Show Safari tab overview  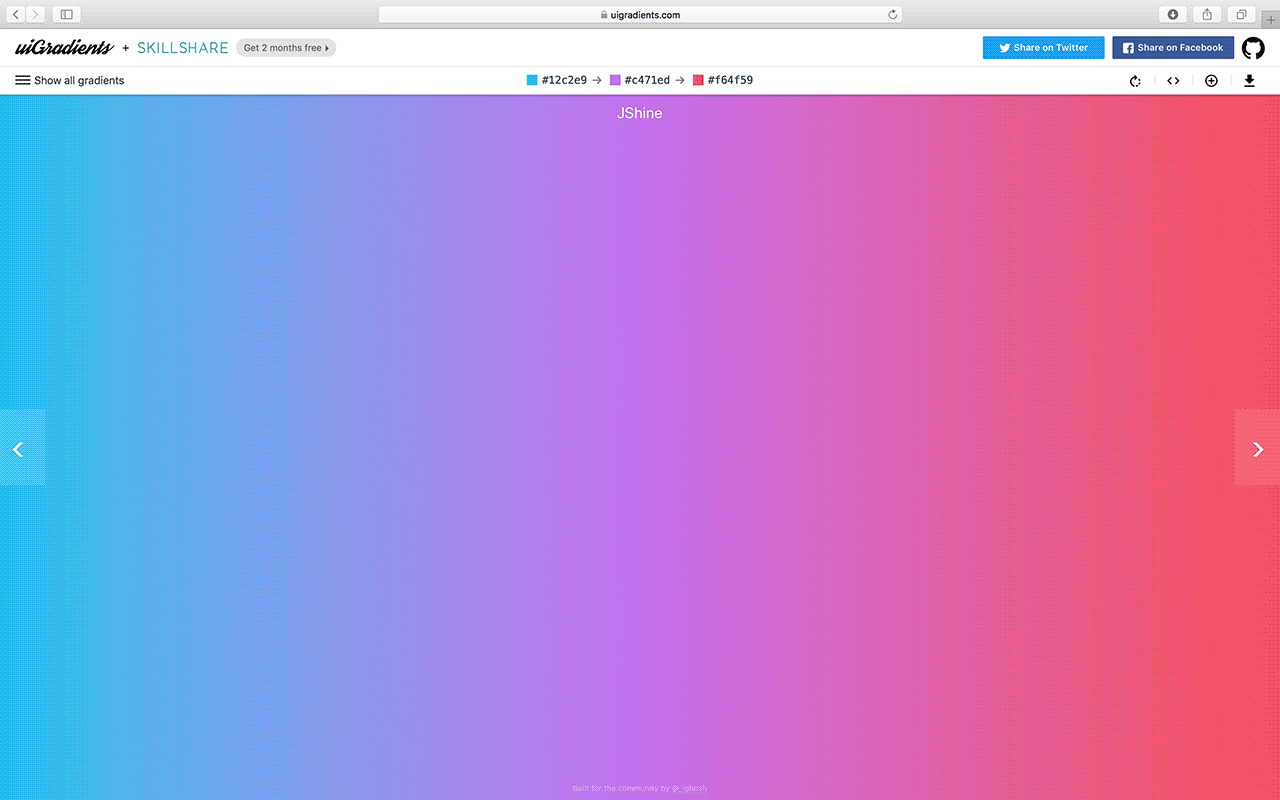(x=1241, y=15)
